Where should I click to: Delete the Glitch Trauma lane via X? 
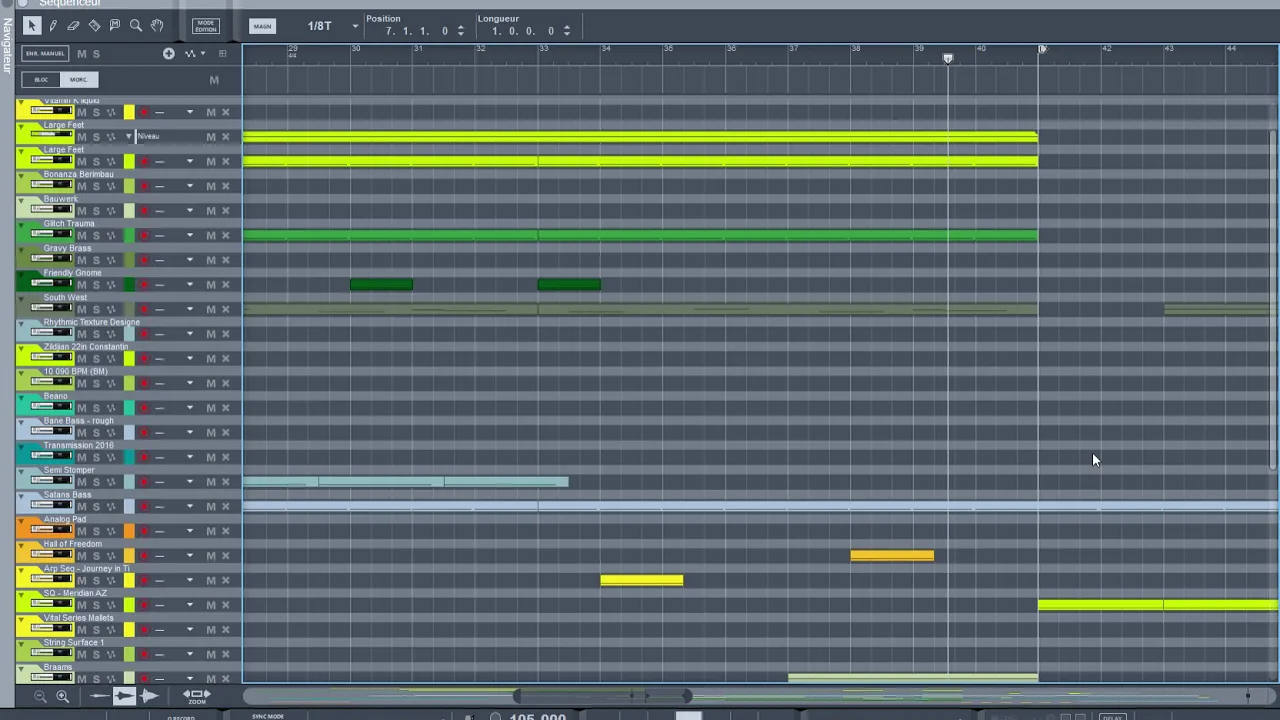(x=225, y=236)
